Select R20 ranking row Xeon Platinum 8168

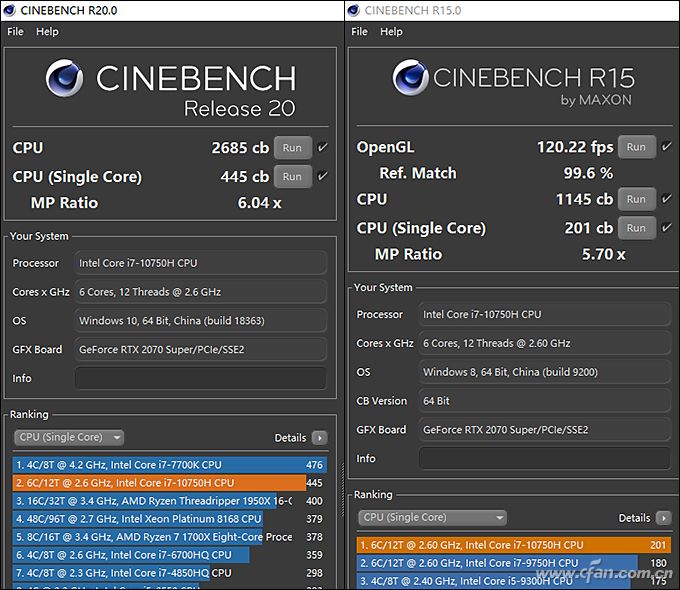(x=170, y=519)
